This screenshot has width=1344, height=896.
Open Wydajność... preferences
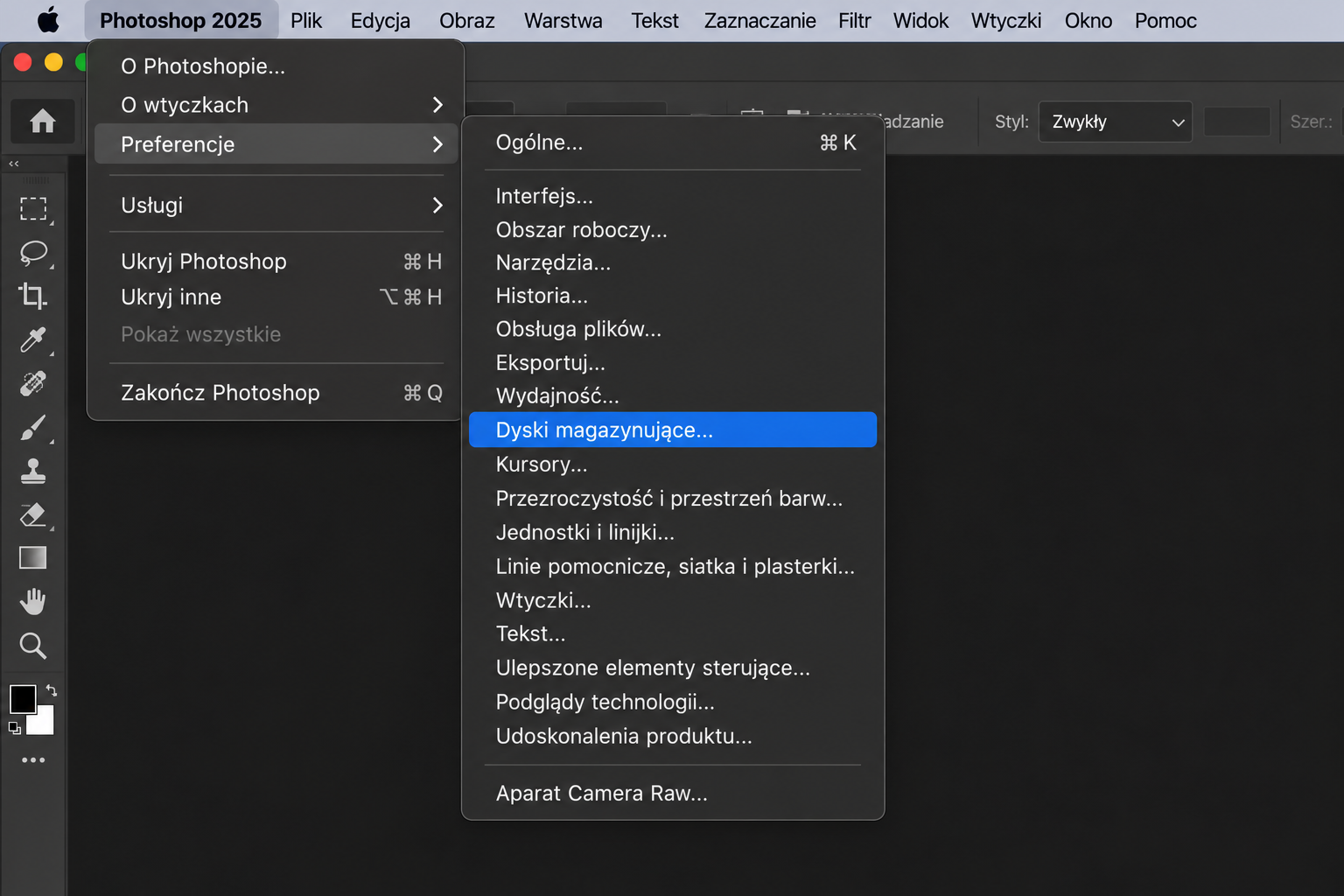[673, 395]
